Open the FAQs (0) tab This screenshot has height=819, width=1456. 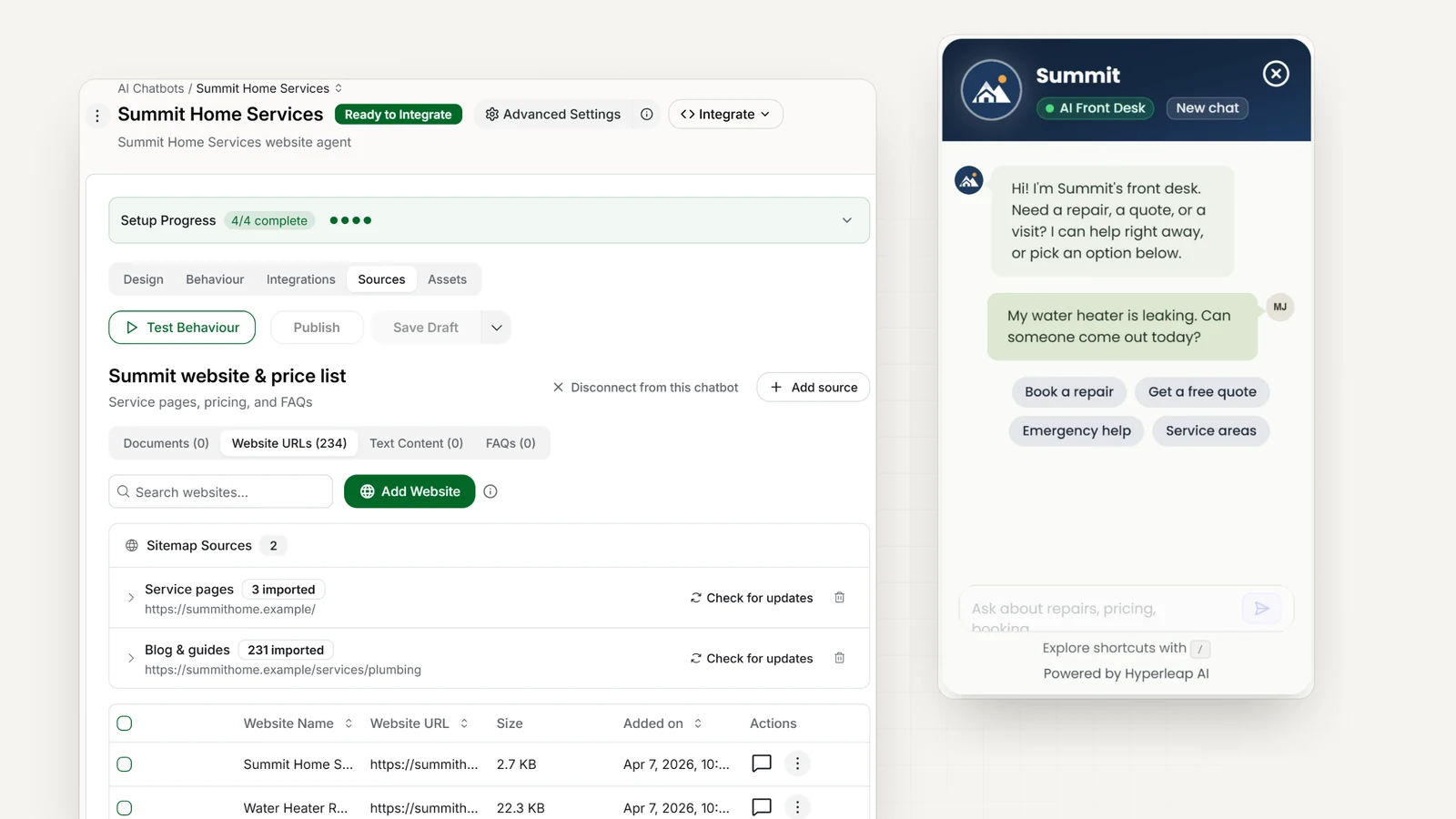pyautogui.click(x=511, y=443)
